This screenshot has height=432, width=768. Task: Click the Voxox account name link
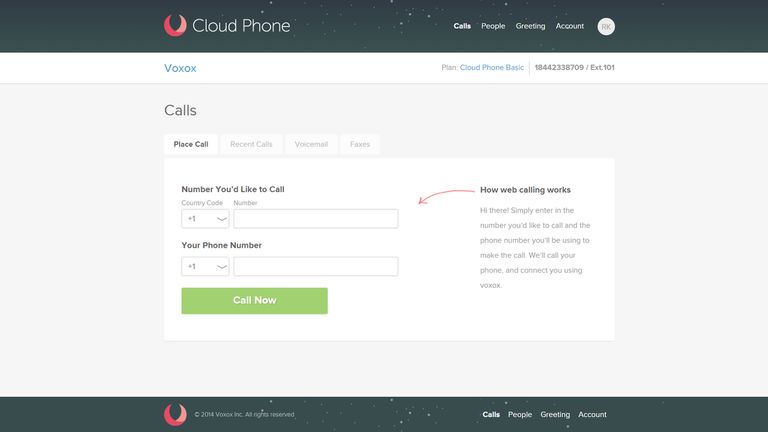(180, 68)
